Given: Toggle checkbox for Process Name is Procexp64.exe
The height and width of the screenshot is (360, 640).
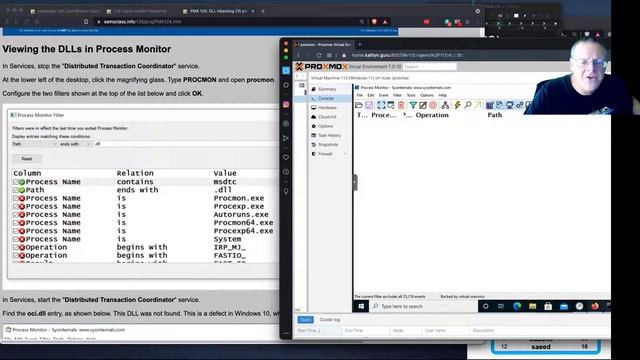Looking at the screenshot, I should click(x=16, y=231).
